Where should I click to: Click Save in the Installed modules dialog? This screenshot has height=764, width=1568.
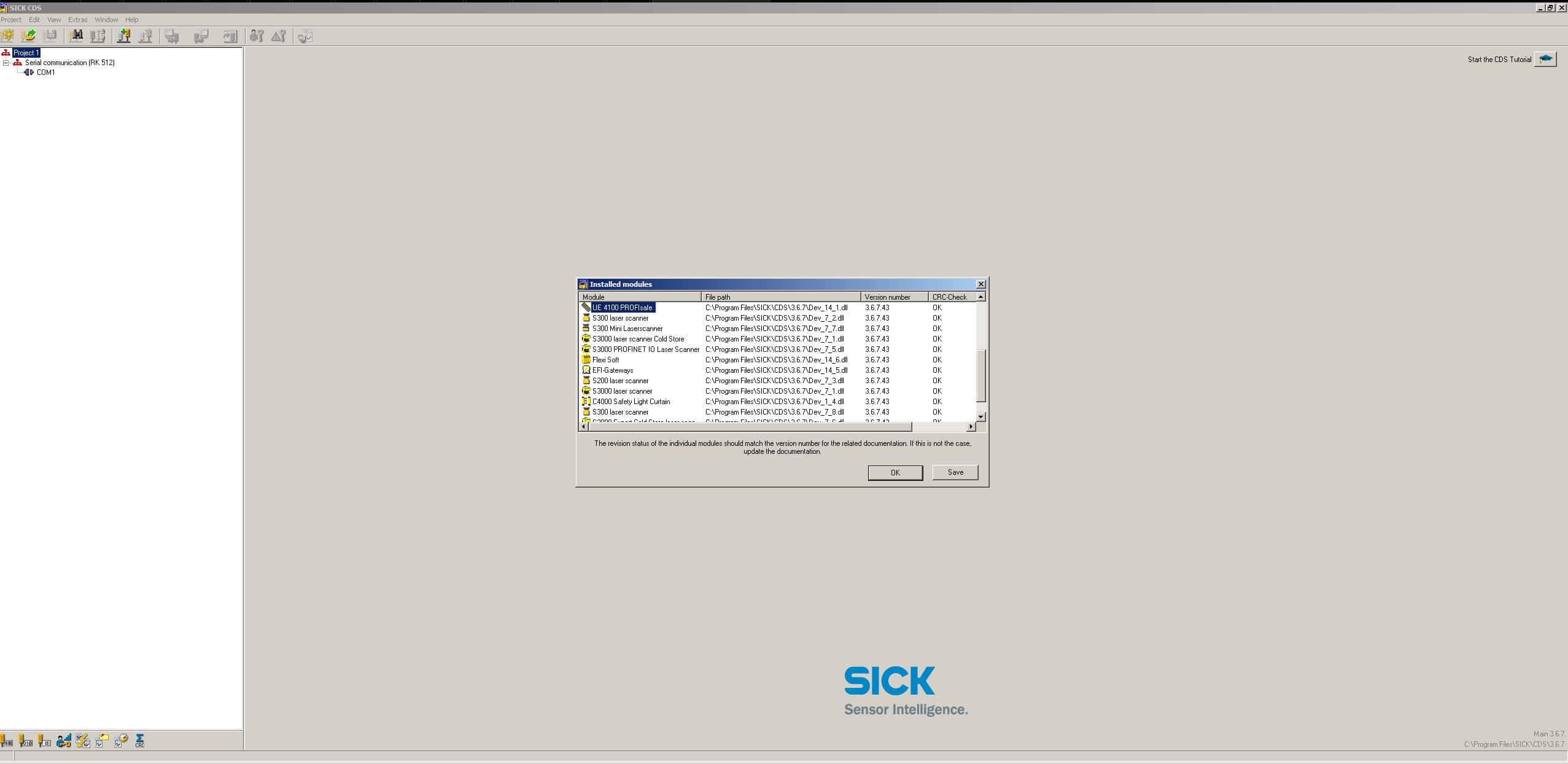(954, 472)
